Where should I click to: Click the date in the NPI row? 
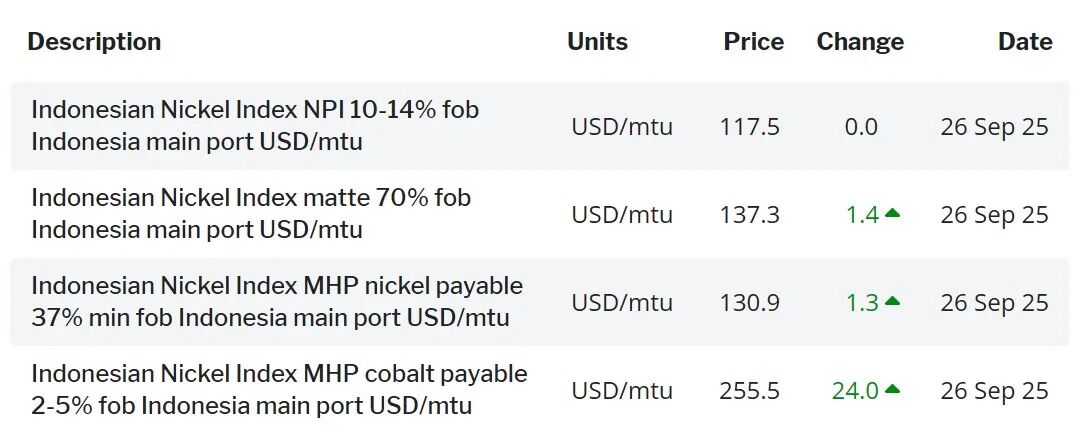click(994, 127)
